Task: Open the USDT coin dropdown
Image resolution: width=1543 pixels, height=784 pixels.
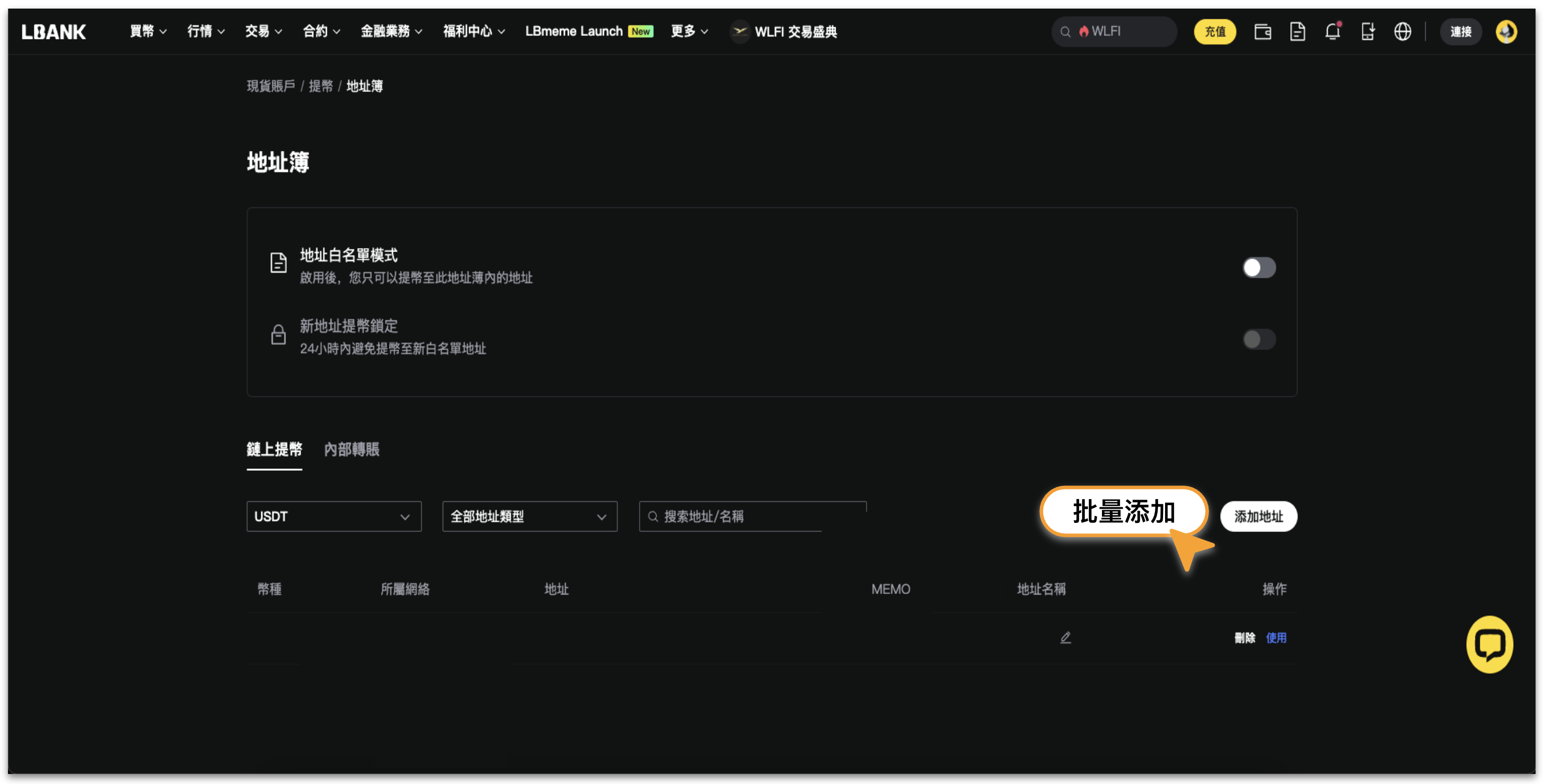Action: (333, 516)
